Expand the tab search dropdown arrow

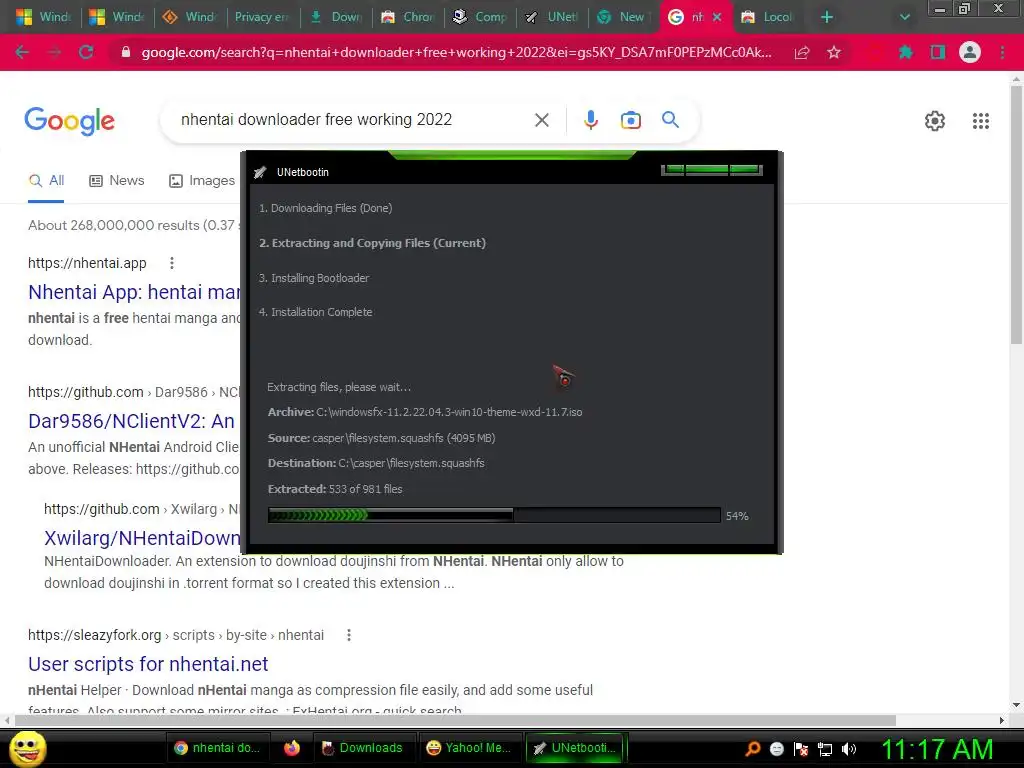click(x=904, y=17)
